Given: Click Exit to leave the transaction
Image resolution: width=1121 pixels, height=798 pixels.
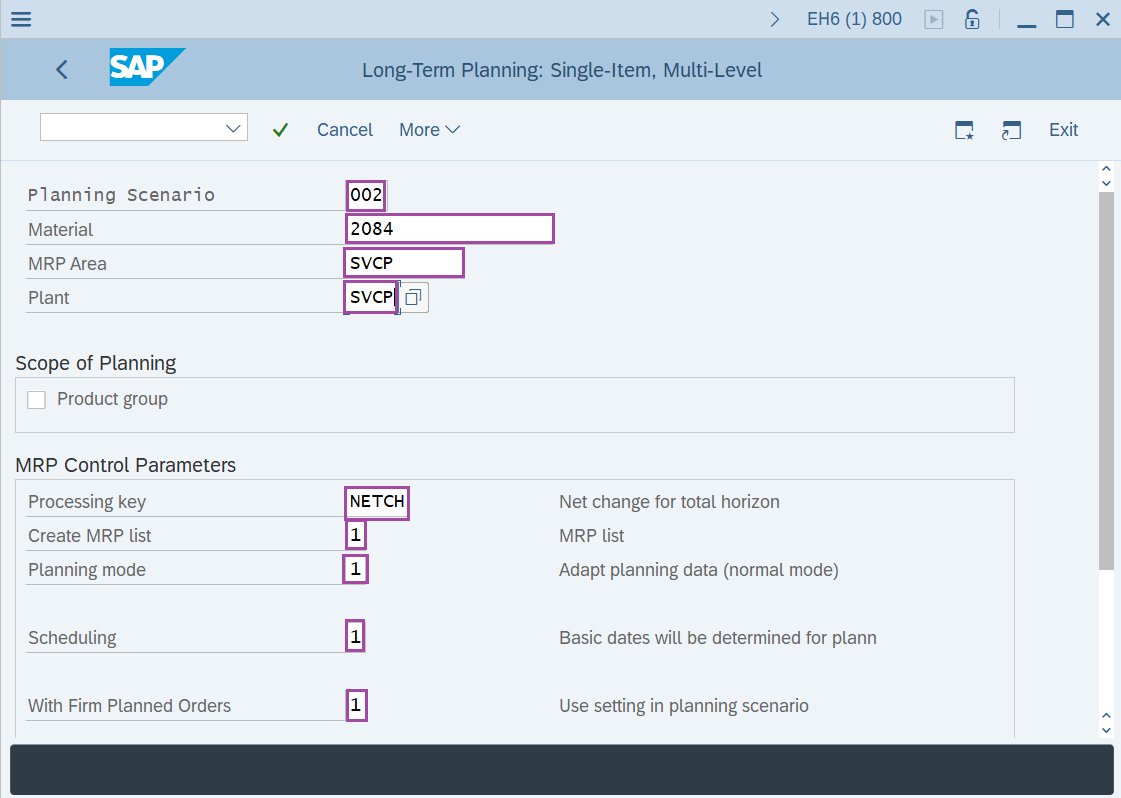Looking at the screenshot, I should click(x=1063, y=130).
